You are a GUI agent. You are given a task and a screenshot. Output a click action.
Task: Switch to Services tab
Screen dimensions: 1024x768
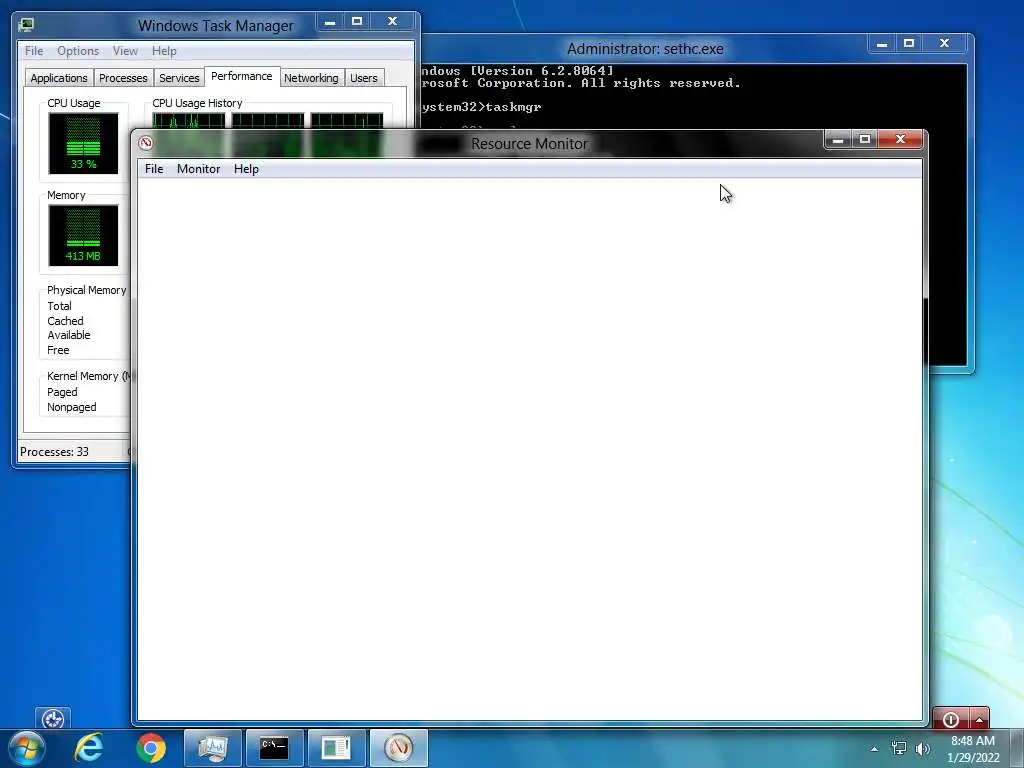179,78
